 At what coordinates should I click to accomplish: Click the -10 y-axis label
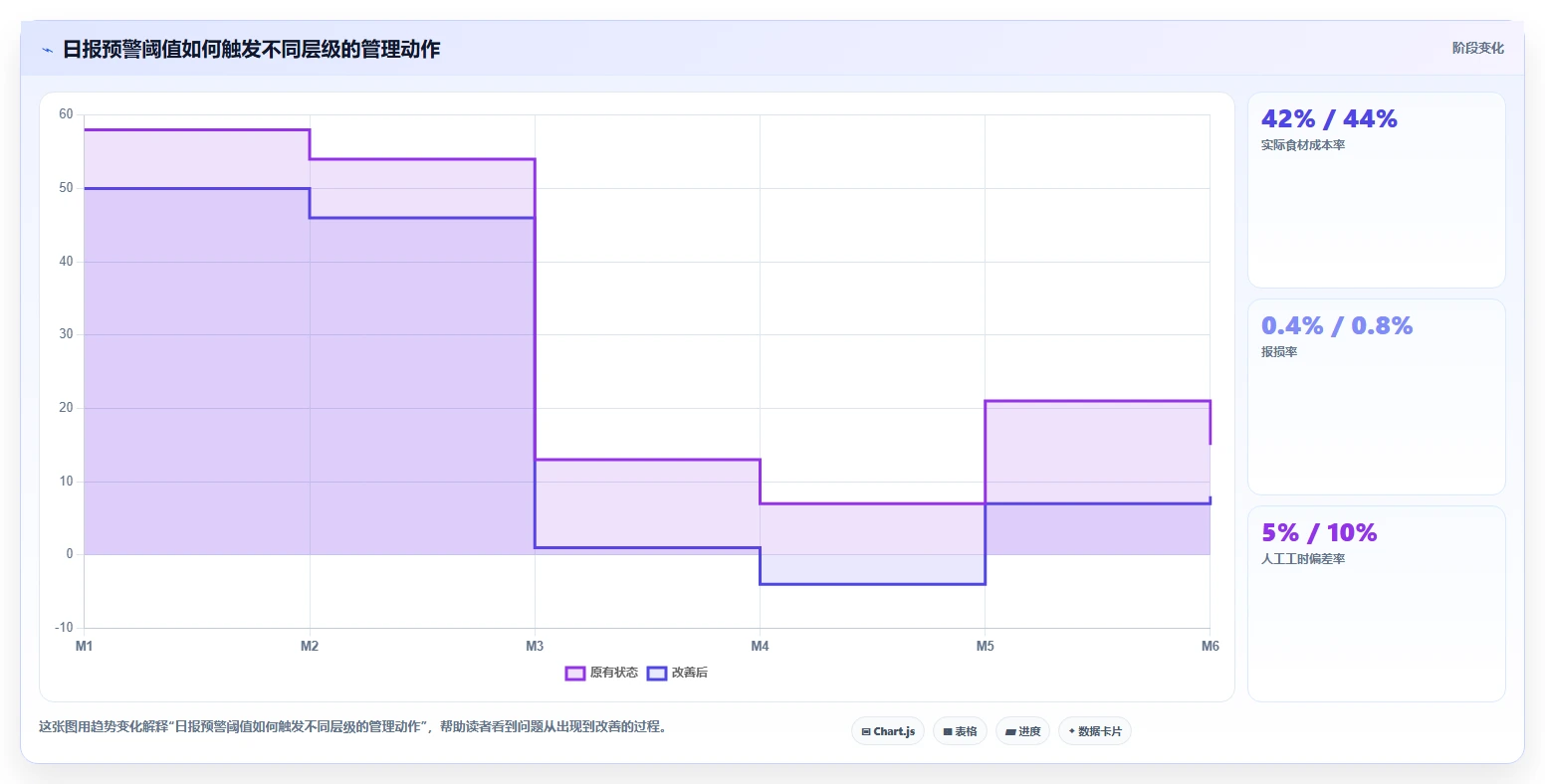(x=64, y=628)
